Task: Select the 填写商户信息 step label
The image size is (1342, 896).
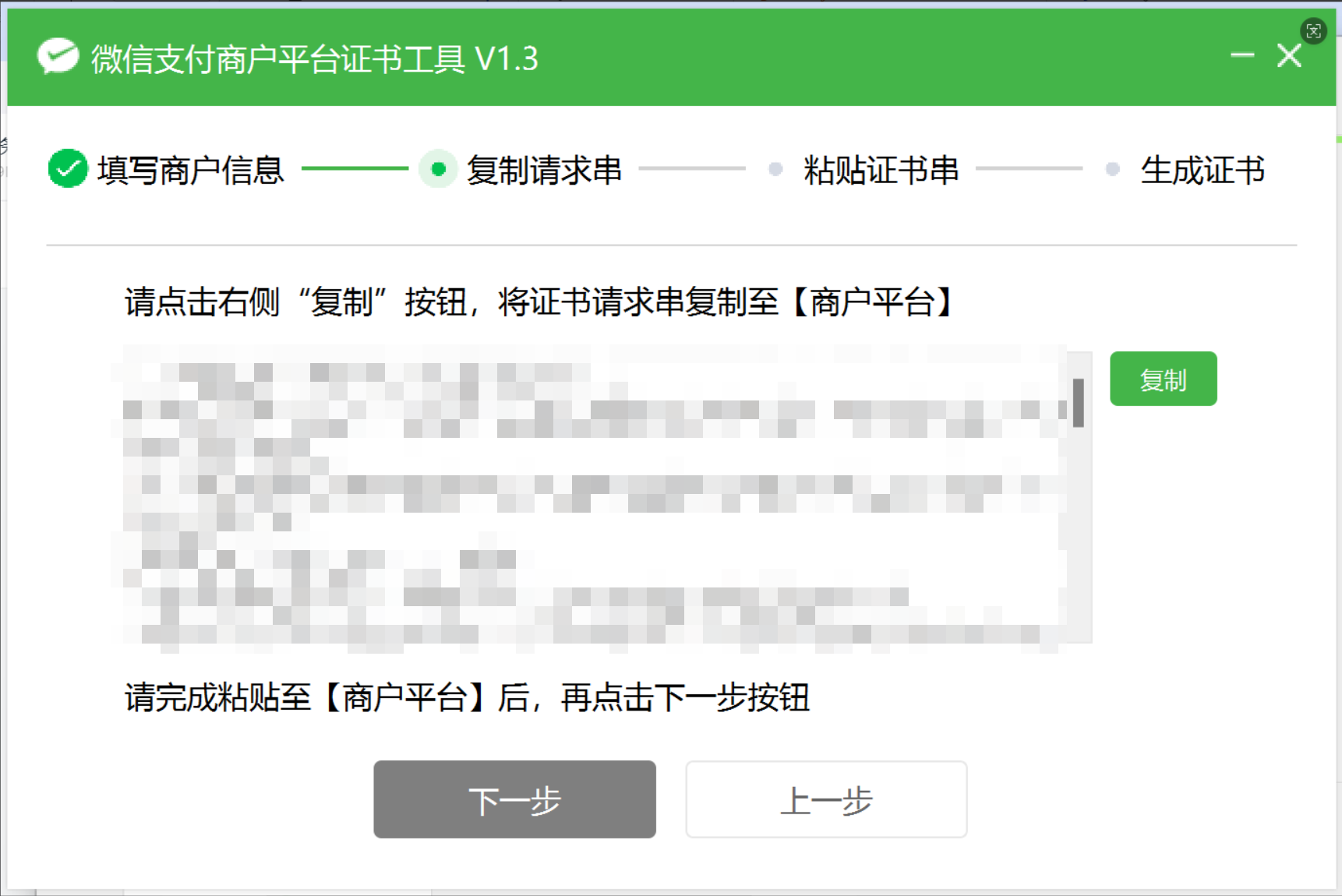Action: 190,170
